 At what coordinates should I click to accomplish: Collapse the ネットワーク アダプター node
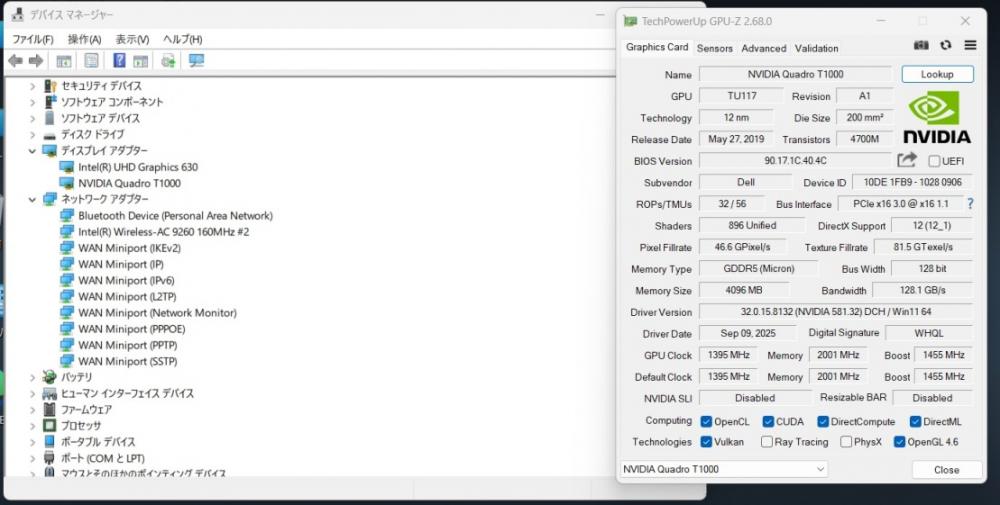pos(33,200)
